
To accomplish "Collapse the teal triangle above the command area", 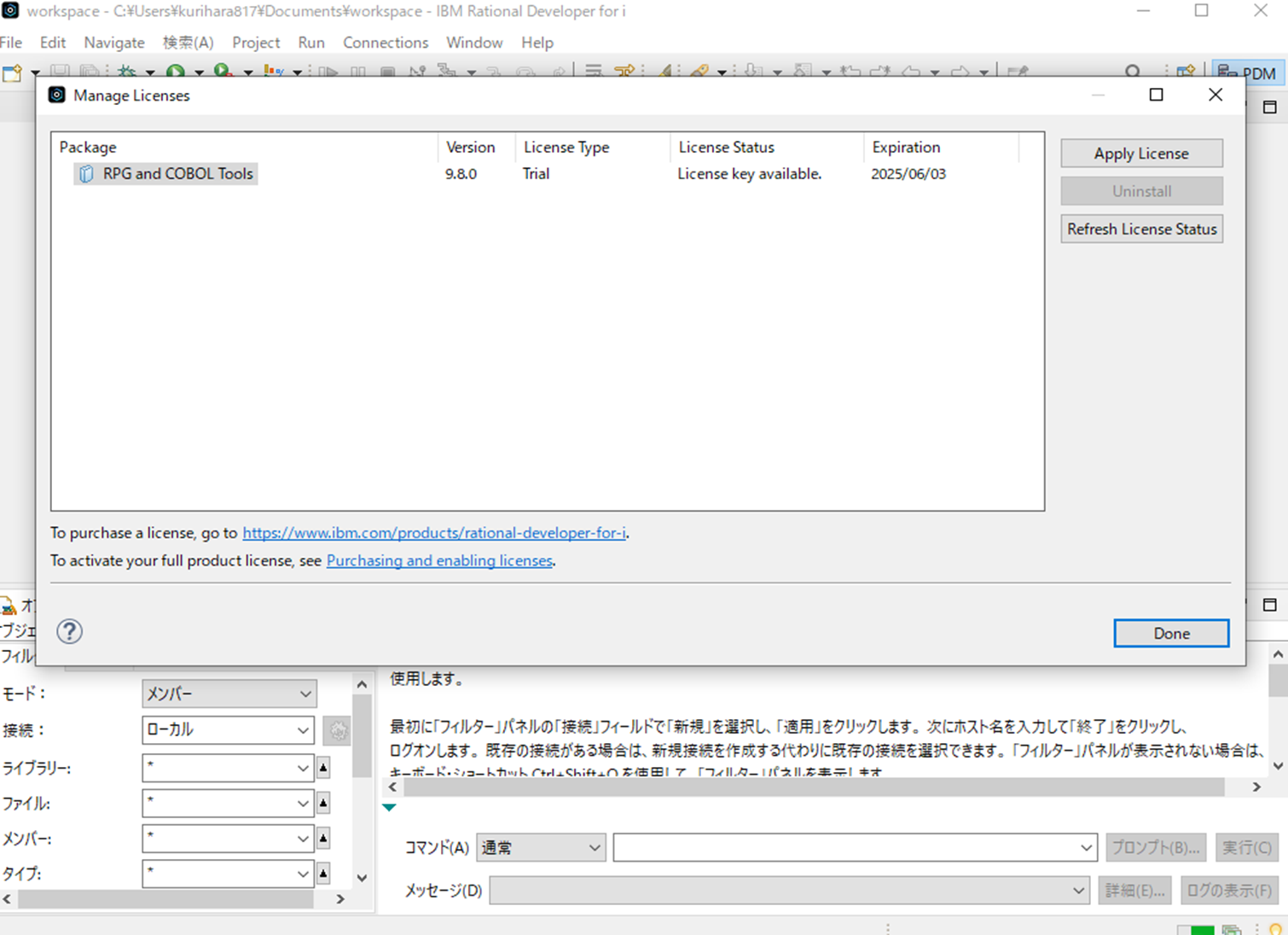I will pos(390,807).
